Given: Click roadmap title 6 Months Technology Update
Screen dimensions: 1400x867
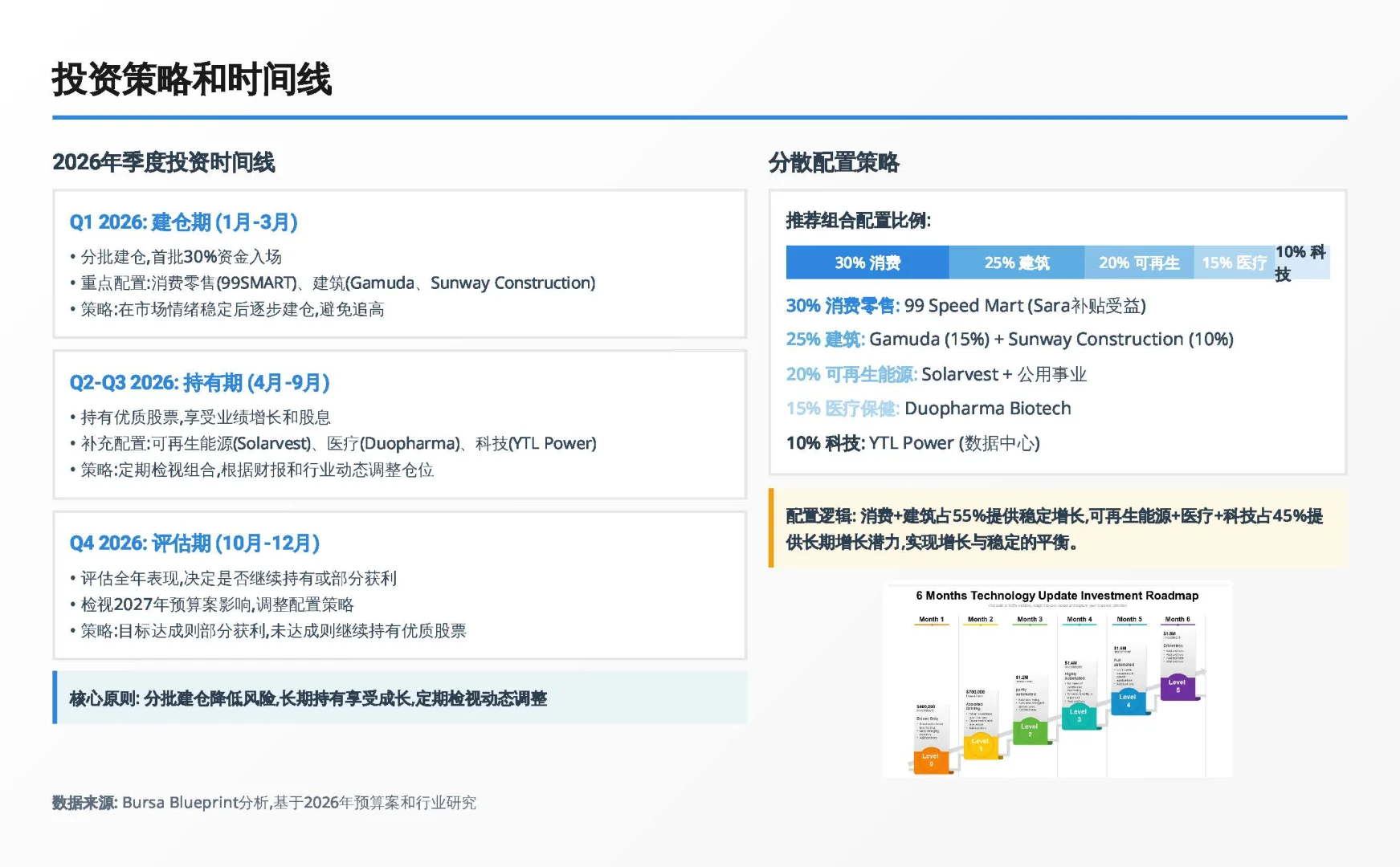Looking at the screenshot, I should [x=1057, y=596].
